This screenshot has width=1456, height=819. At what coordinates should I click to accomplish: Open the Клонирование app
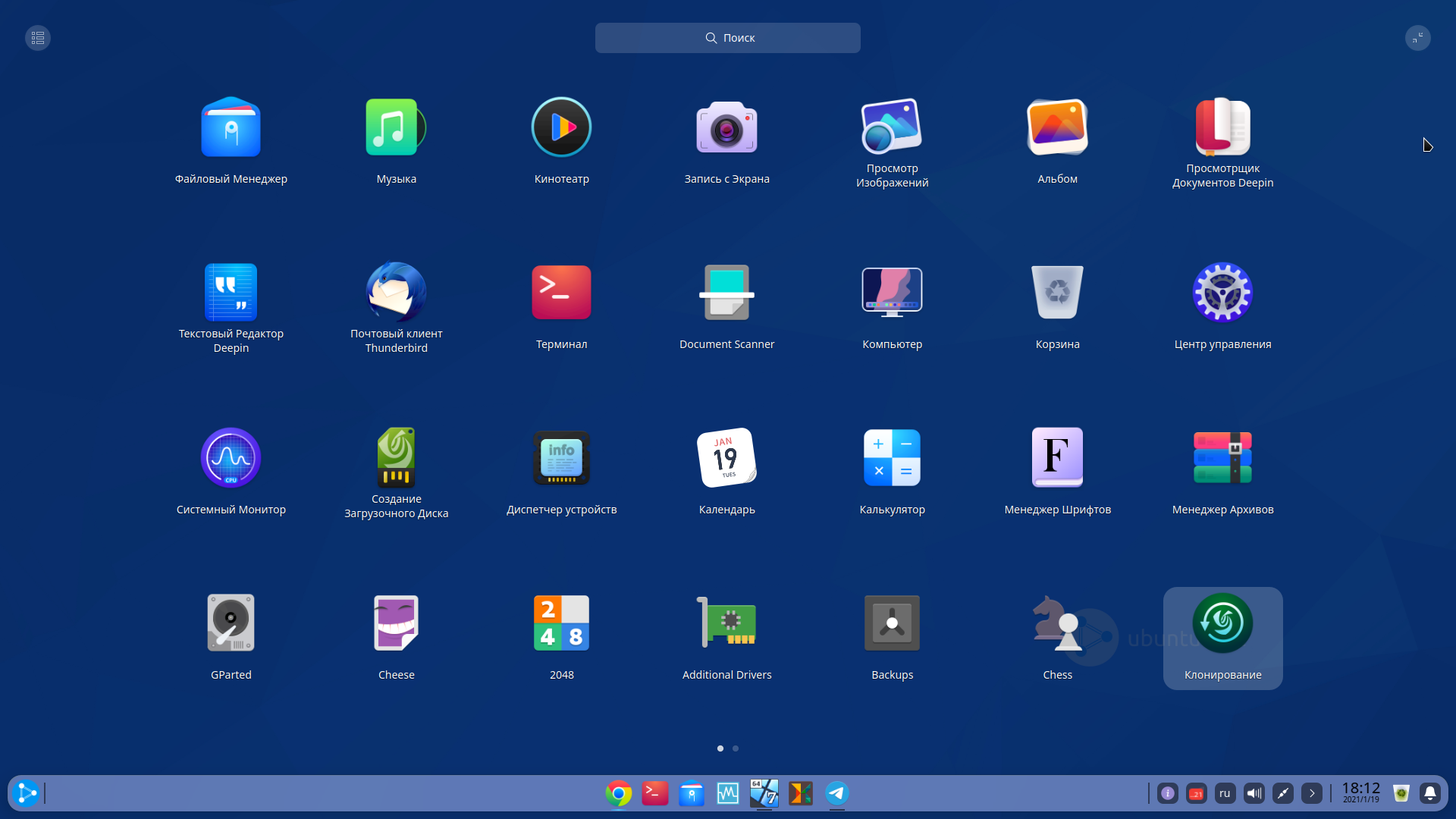point(1222,623)
